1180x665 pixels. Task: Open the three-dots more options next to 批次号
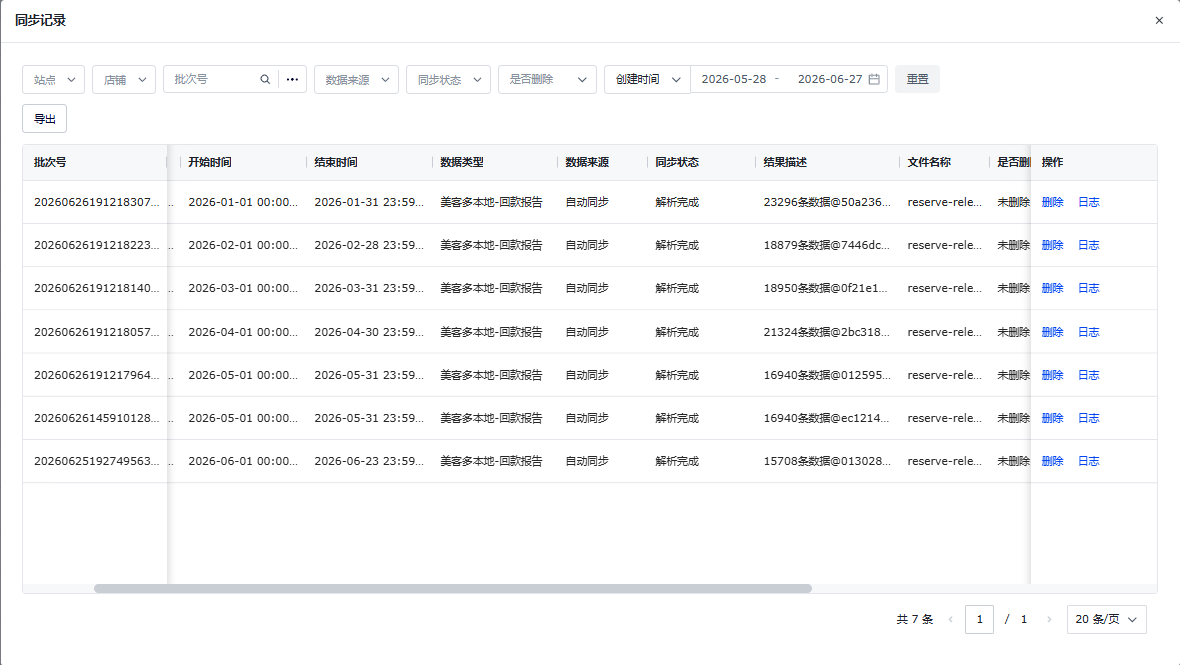[293, 79]
